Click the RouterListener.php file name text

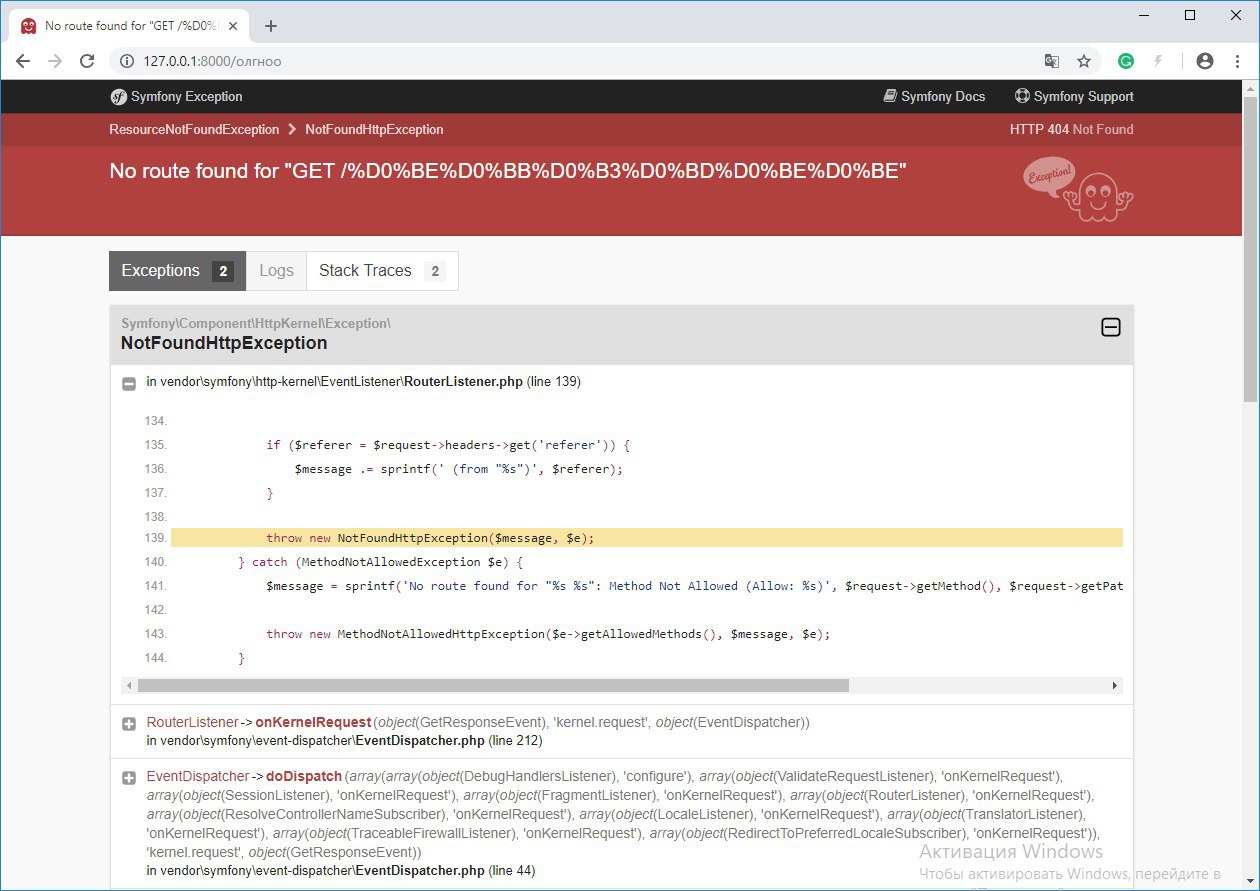pyautogui.click(x=463, y=382)
